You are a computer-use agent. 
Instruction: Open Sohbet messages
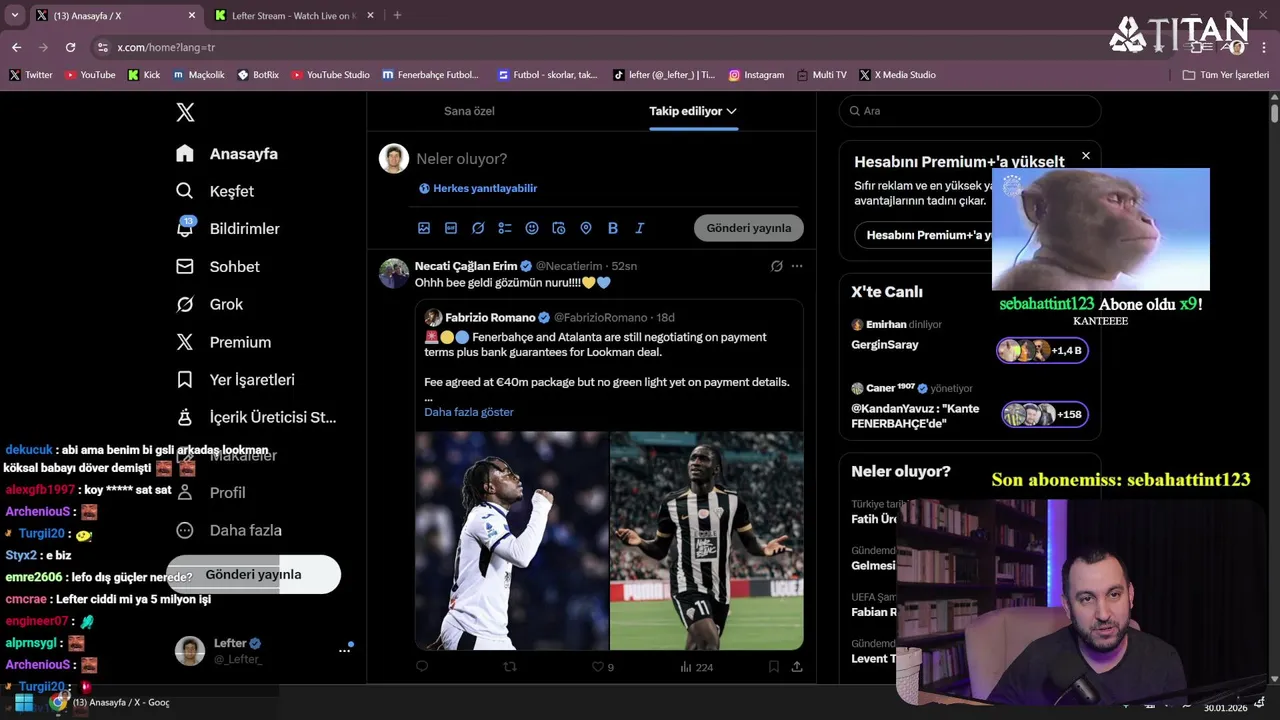218,267
